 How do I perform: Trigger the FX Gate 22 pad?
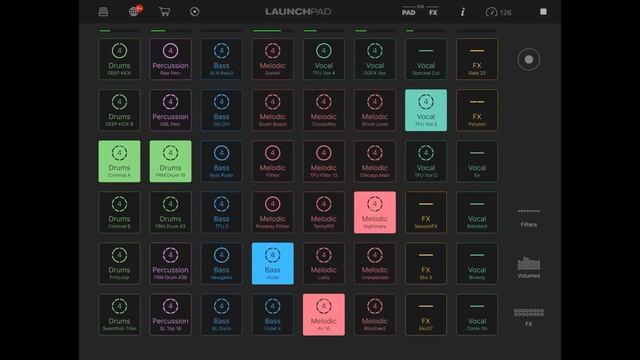coord(477,59)
